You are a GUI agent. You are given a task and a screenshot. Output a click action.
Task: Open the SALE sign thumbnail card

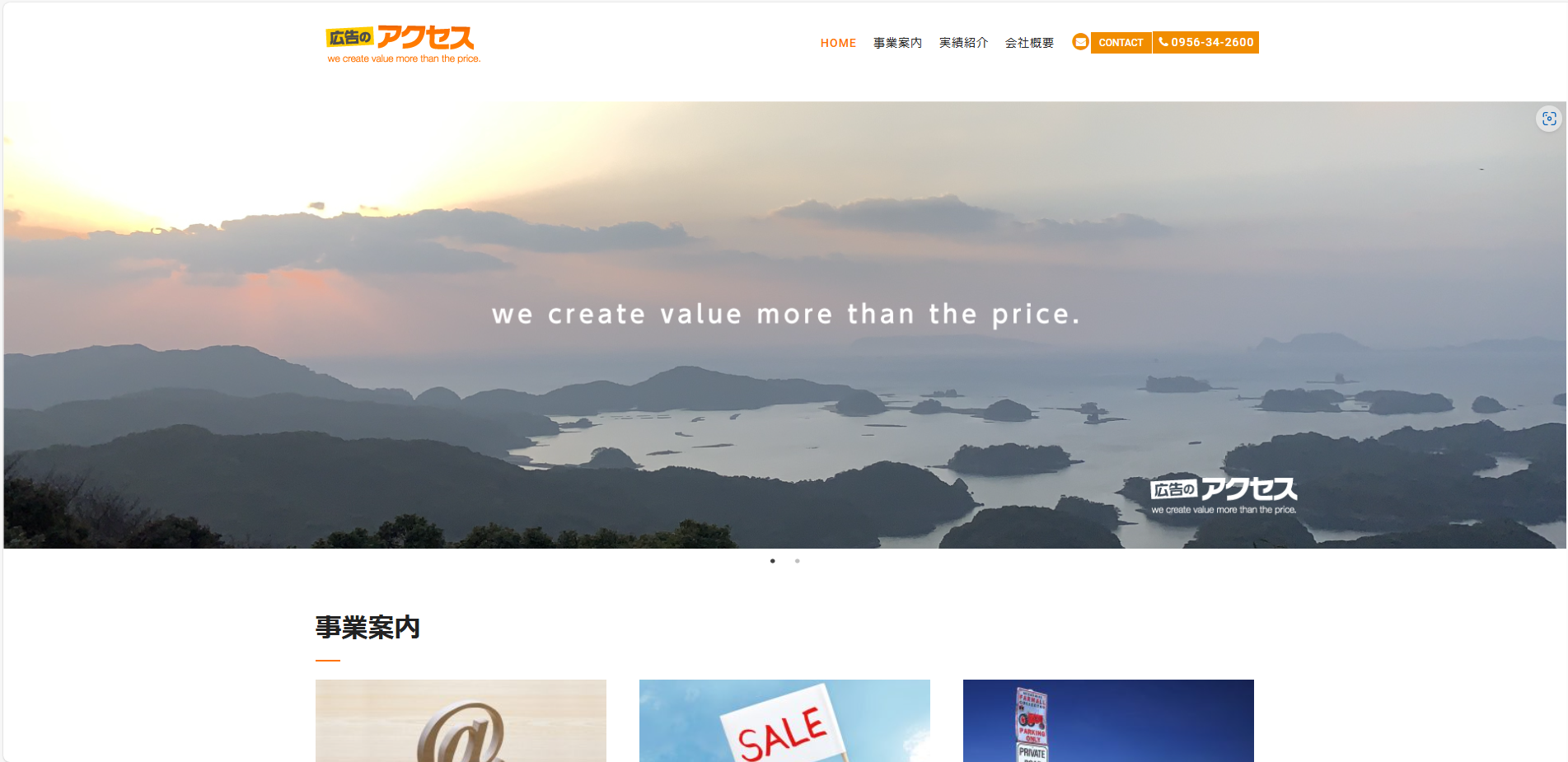pyautogui.click(x=784, y=721)
